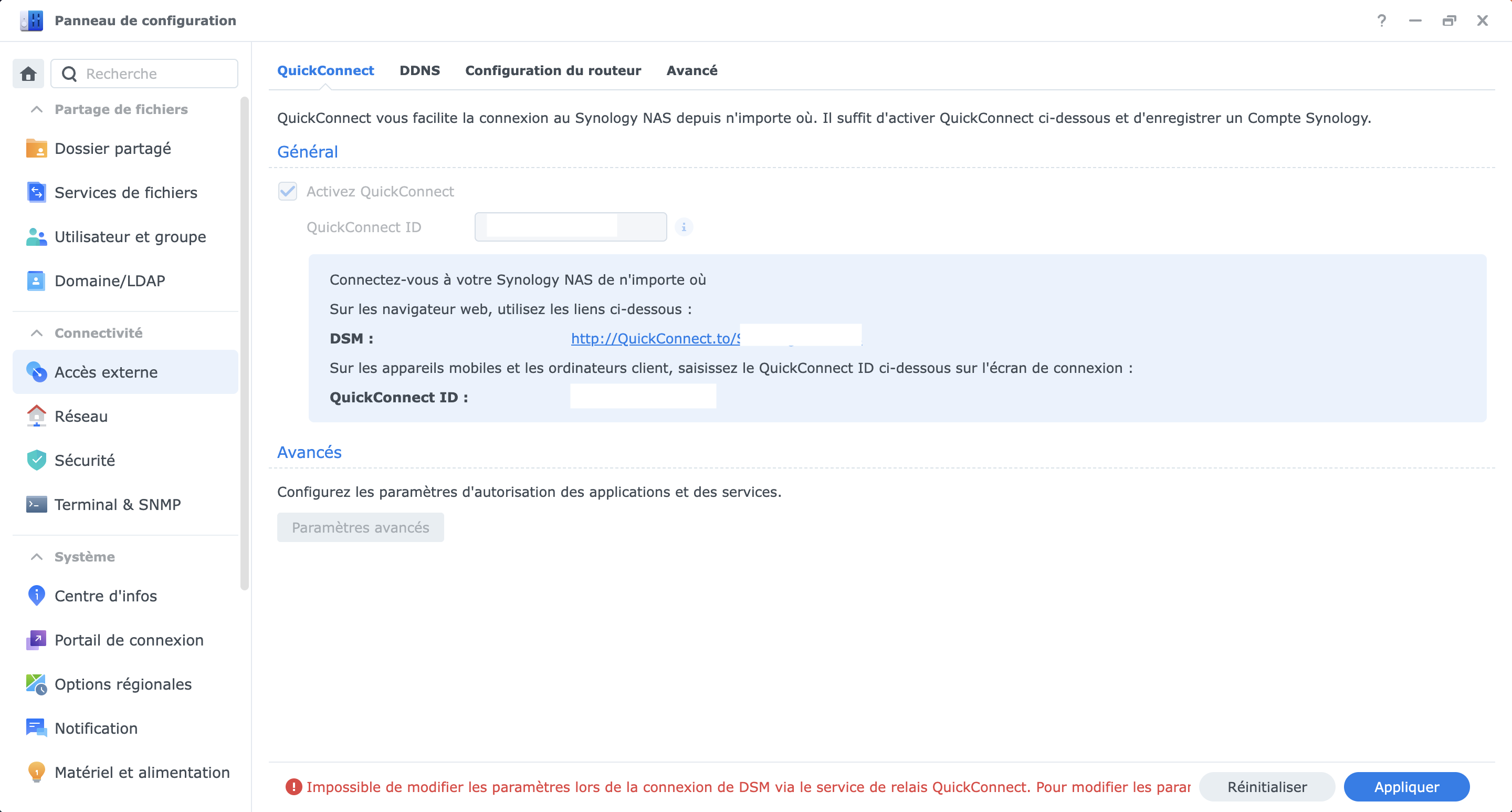Viewport: 1512px width, 812px height.
Task: Select the Sécurité shield icon
Action: (36, 460)
